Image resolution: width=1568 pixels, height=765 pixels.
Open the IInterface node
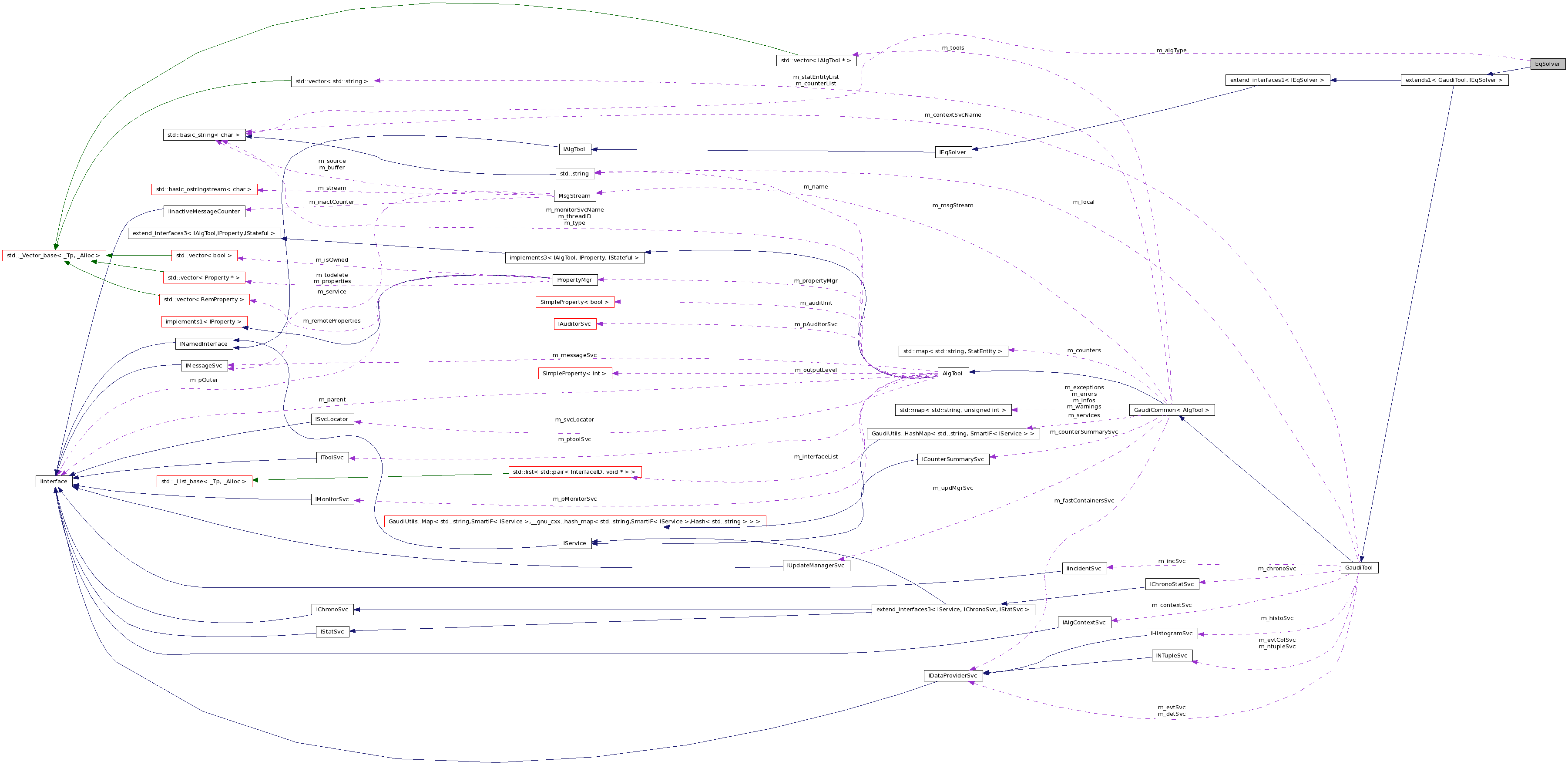(54, 481)
